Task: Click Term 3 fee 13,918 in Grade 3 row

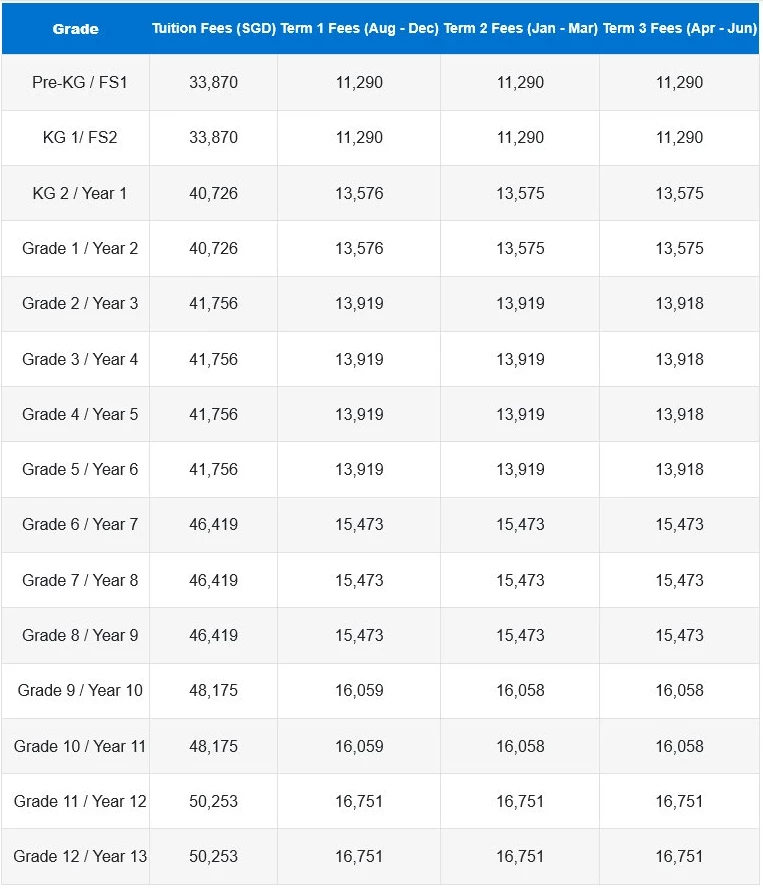Action: point(680,359)
